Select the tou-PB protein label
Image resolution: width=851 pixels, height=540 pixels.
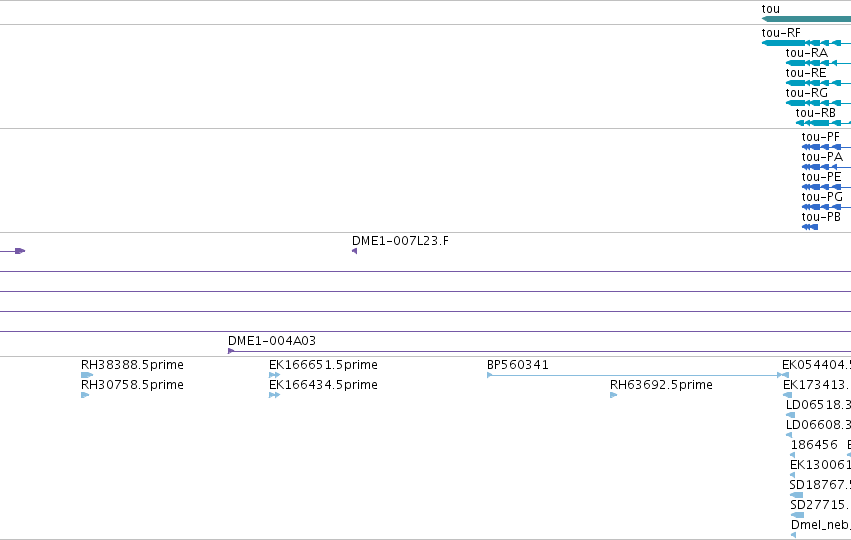[x=821, y=217]
